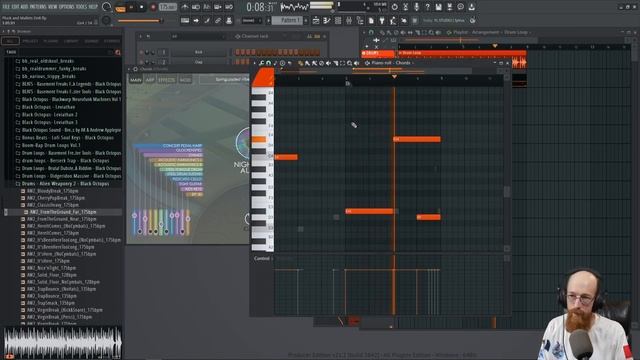This screenshot has width=640, height=360.
Task: Open the TOOLS menu
Action: (x=82, y=7)
